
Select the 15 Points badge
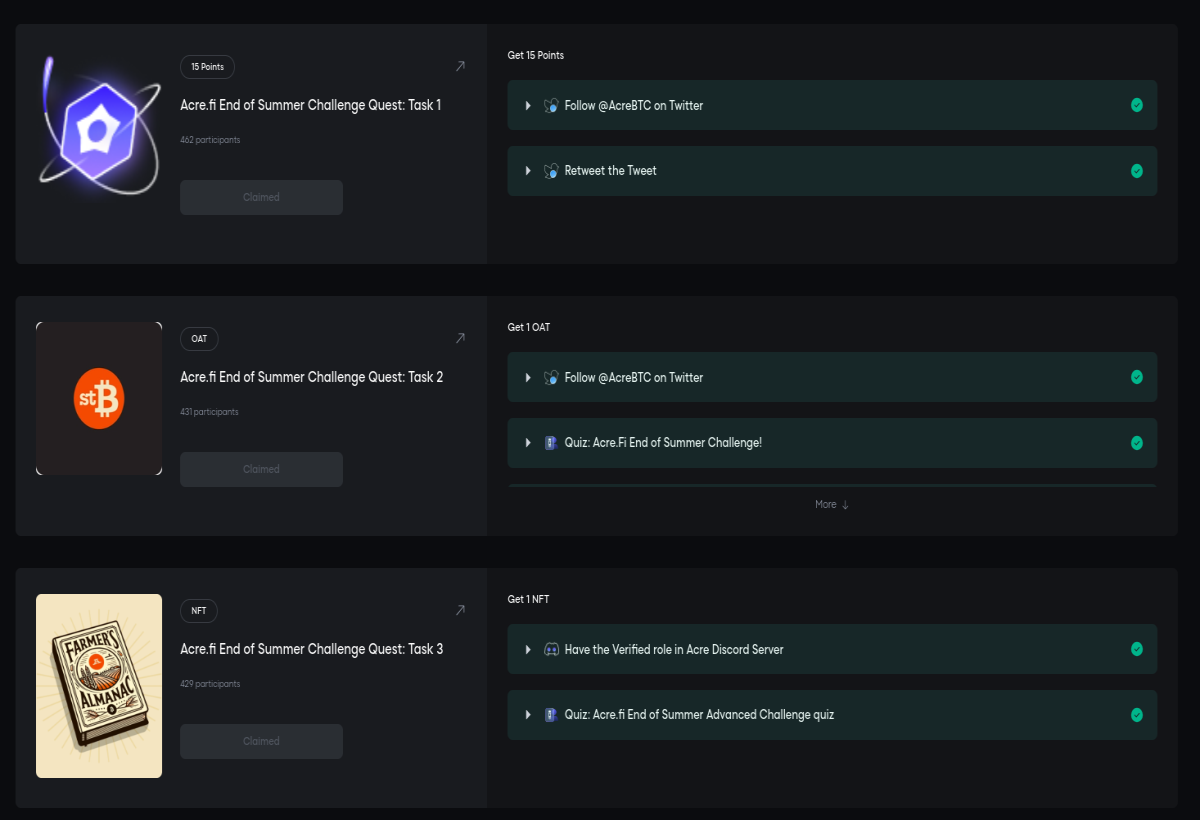pos(208,67)
